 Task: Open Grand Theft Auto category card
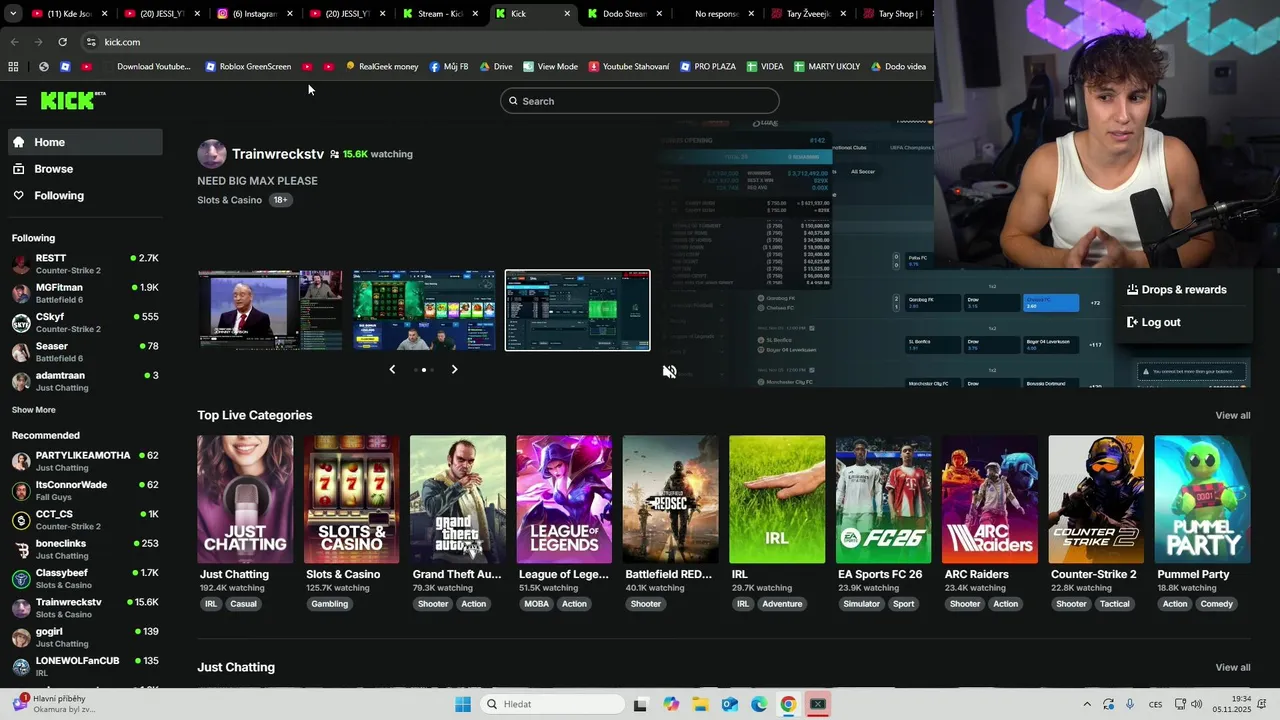pos(458,499)
